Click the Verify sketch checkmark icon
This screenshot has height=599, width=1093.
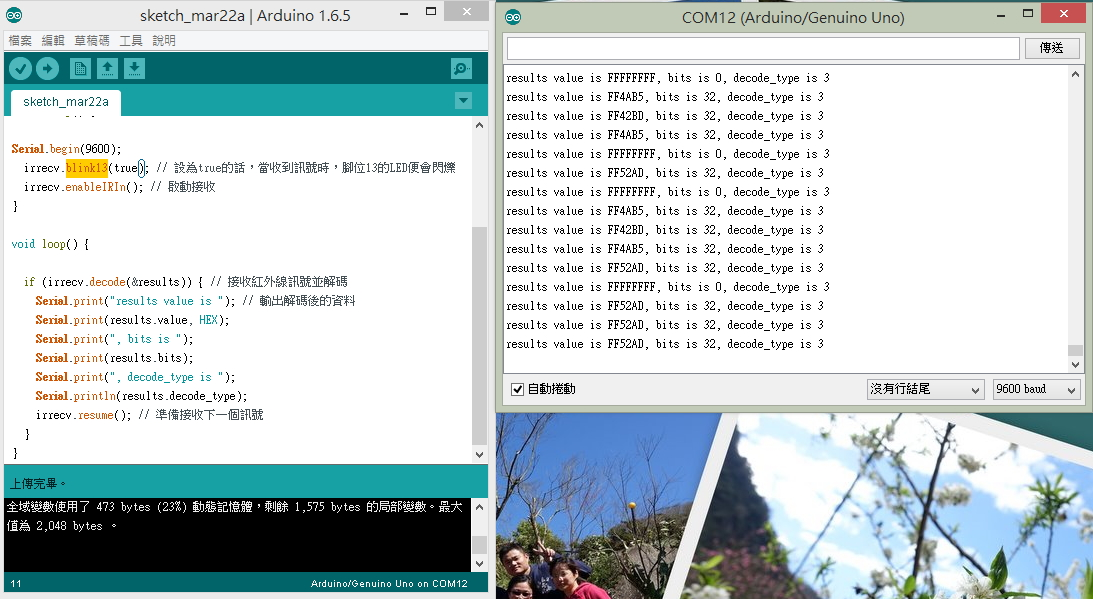(x=20, y=68)
